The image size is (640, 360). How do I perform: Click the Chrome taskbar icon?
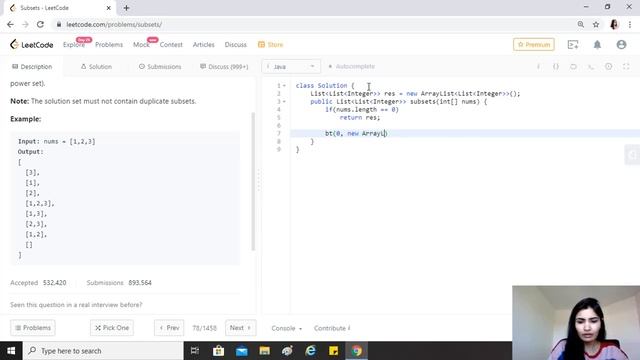point(357,351)
